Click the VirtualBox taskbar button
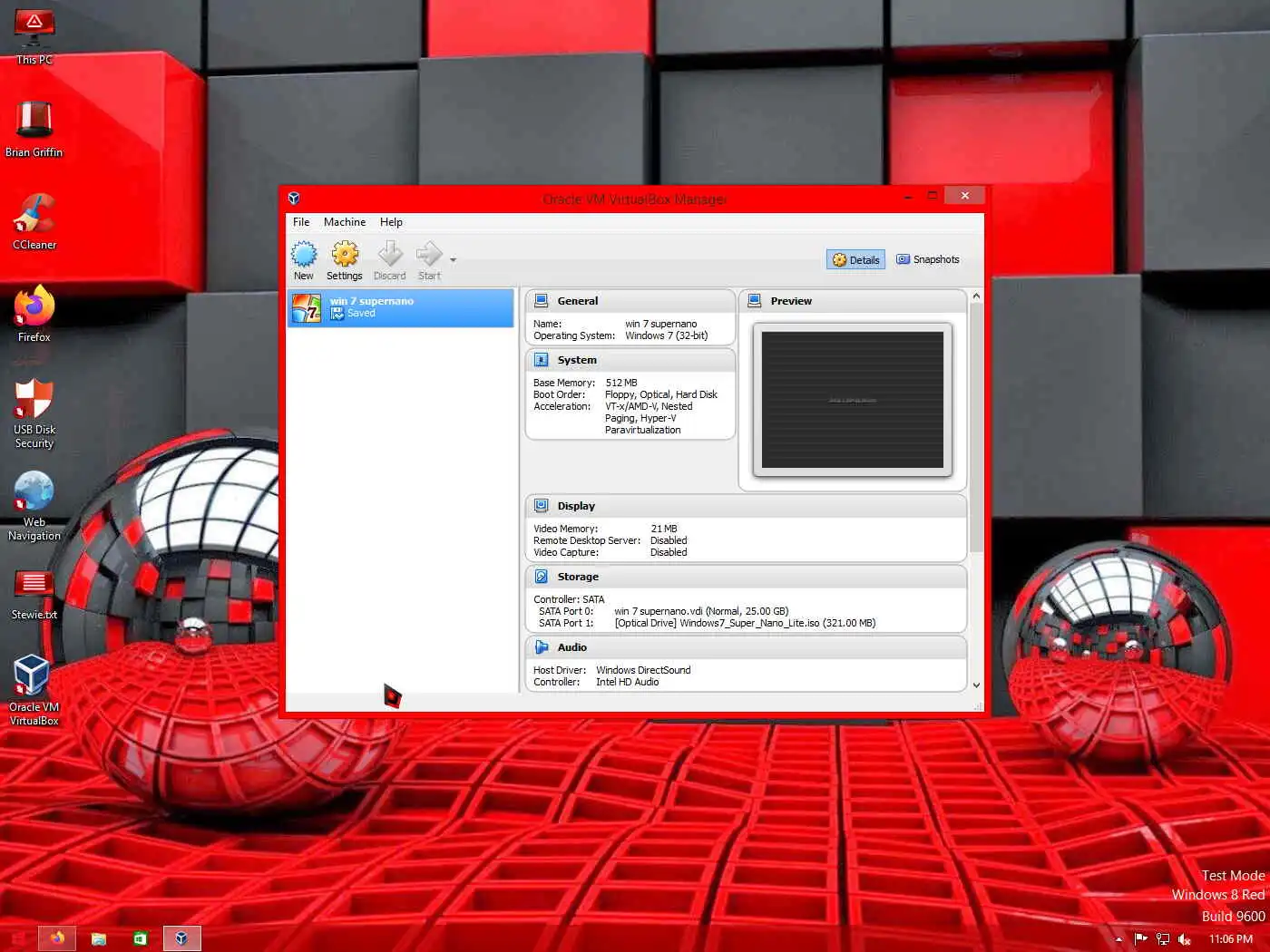The width and height of the screenshot is (1270, 952). tap(181, 938)
